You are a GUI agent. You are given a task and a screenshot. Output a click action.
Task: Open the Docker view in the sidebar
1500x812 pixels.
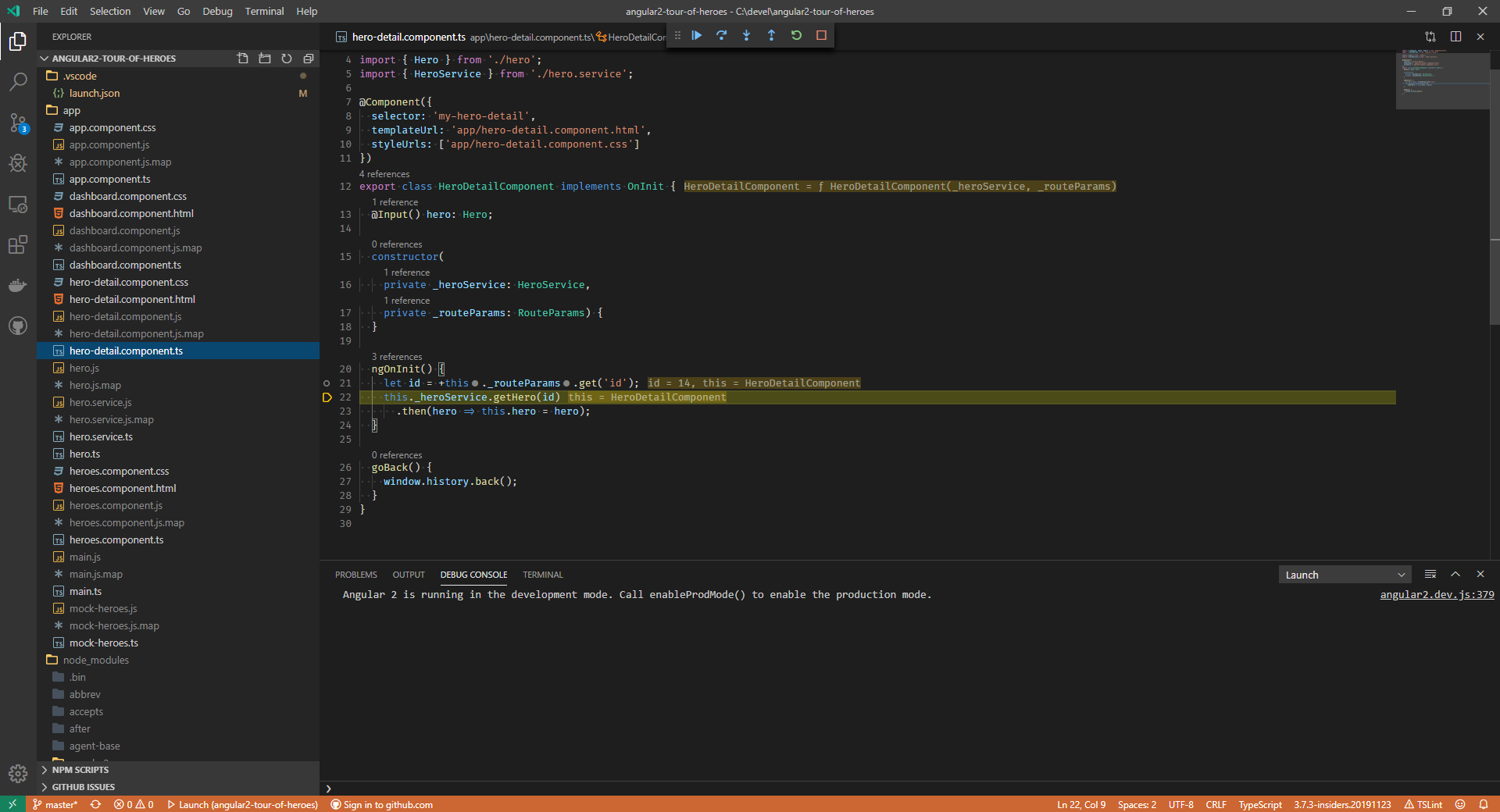[x=17, y=285]
